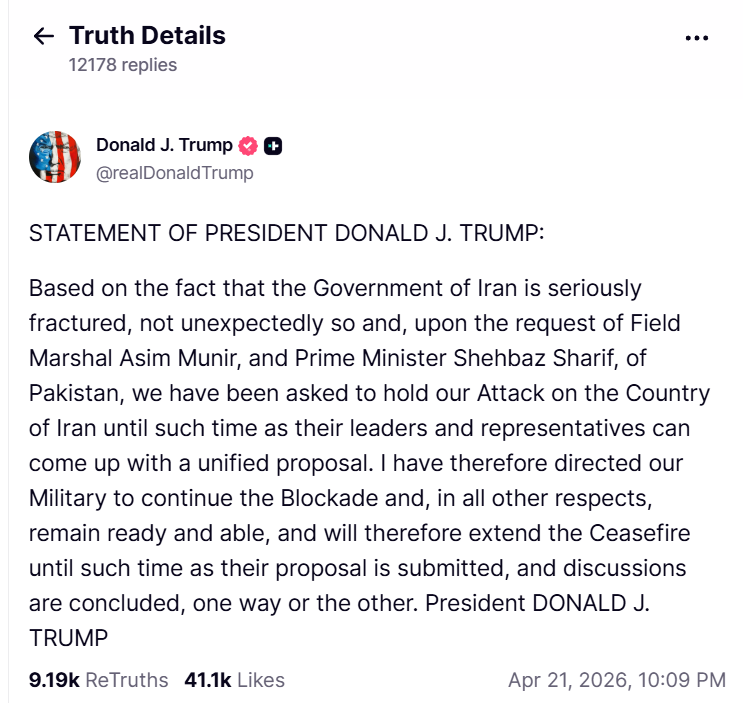This screenshot has width=743, height=703.
Task: Open Donald J. Trump's profile avatar
Action: 55,157
